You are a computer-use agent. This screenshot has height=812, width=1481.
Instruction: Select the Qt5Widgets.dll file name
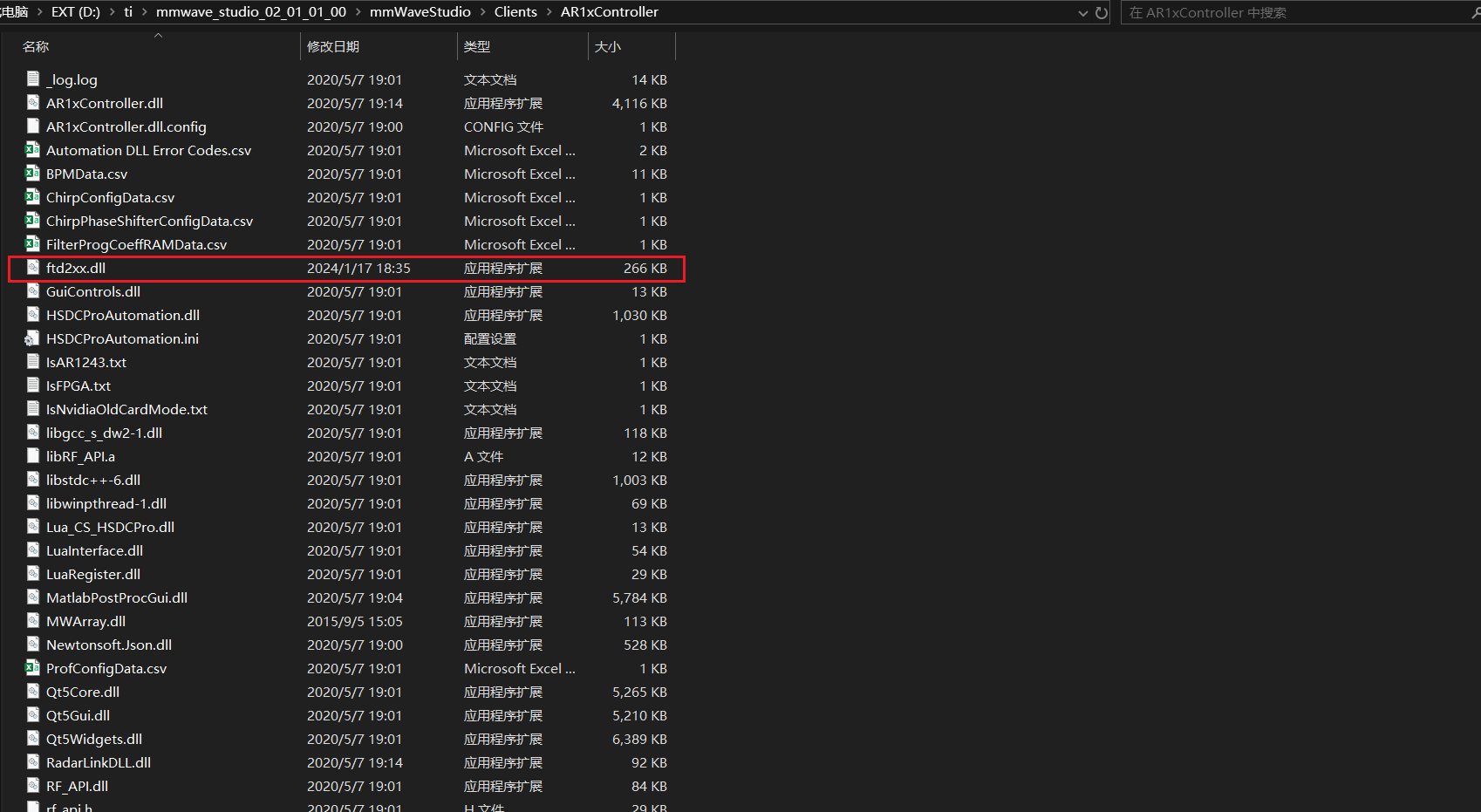pos(94,739)
